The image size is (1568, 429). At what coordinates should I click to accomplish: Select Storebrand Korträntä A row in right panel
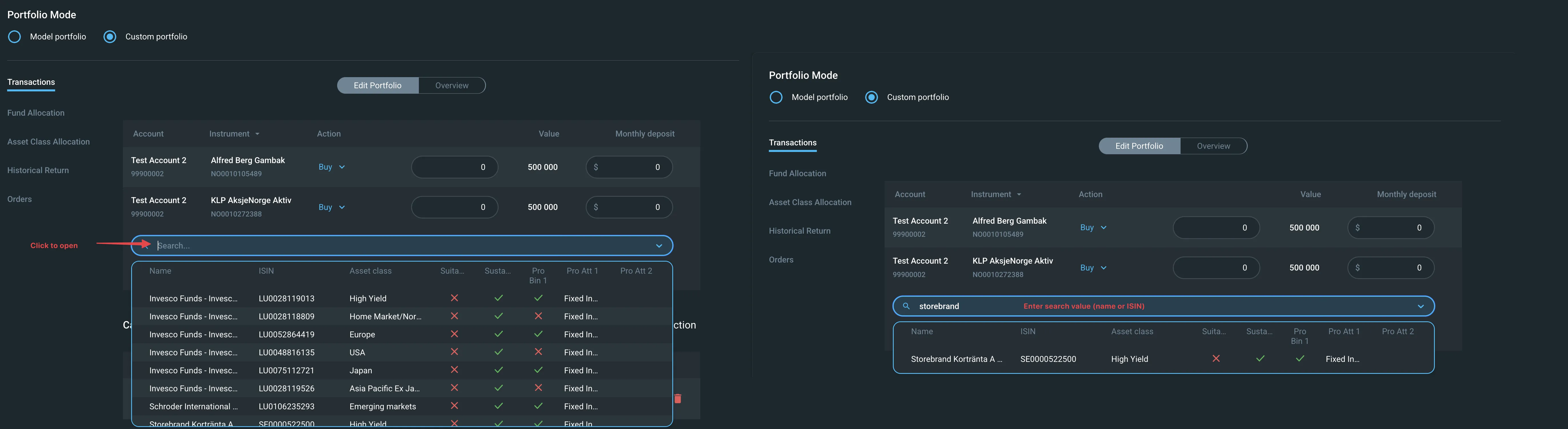click(x=1163, y=359)
